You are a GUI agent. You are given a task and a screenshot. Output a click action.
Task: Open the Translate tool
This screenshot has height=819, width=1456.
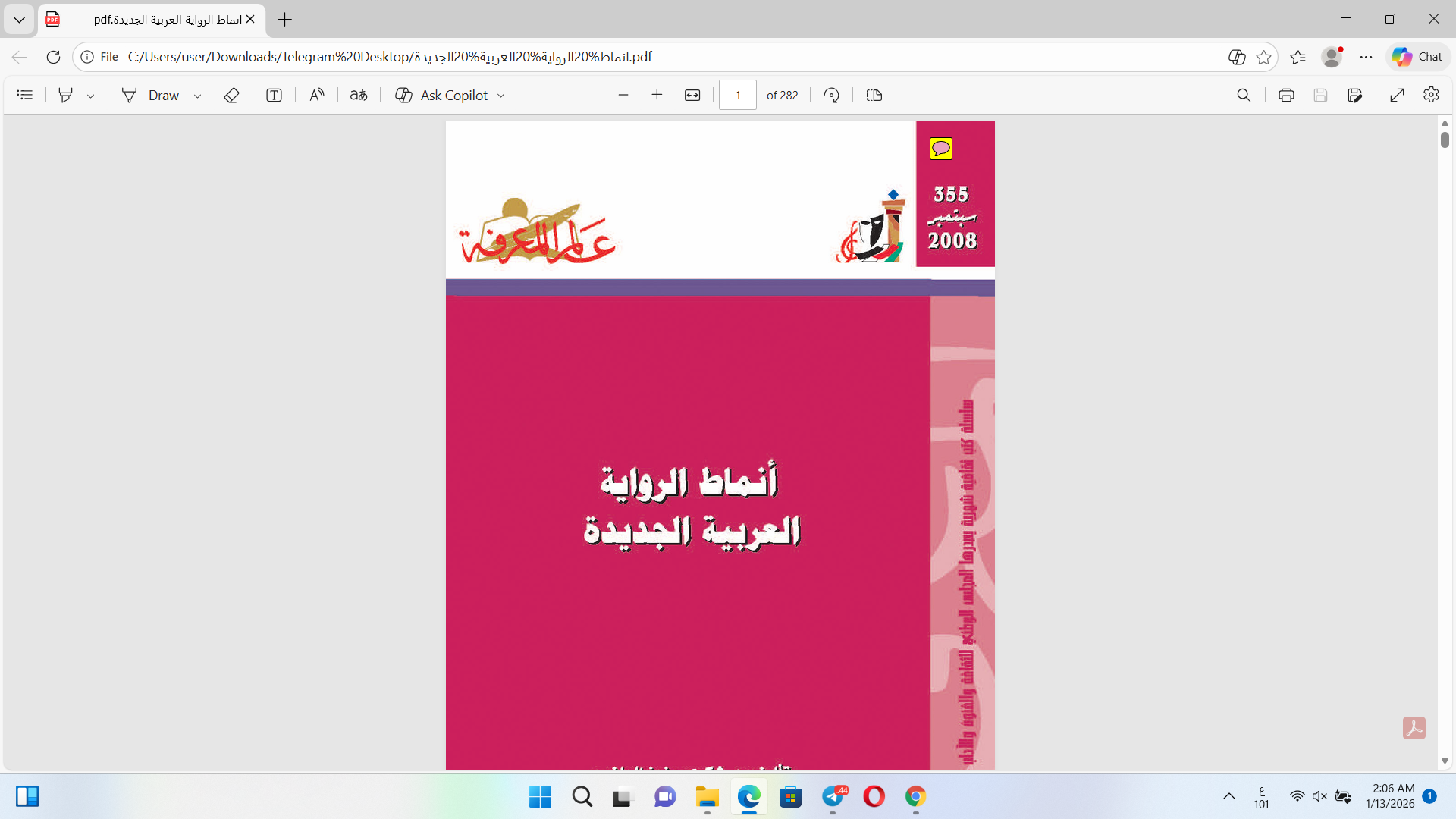(359, 95)
